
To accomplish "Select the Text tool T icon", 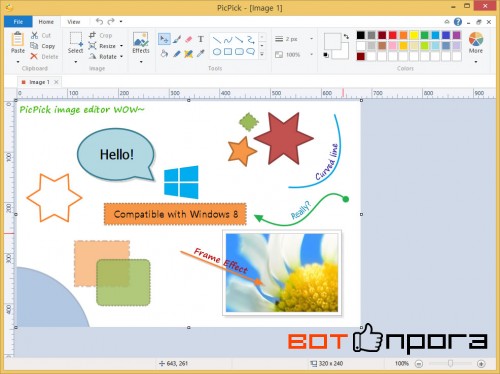I will [201, 39].
